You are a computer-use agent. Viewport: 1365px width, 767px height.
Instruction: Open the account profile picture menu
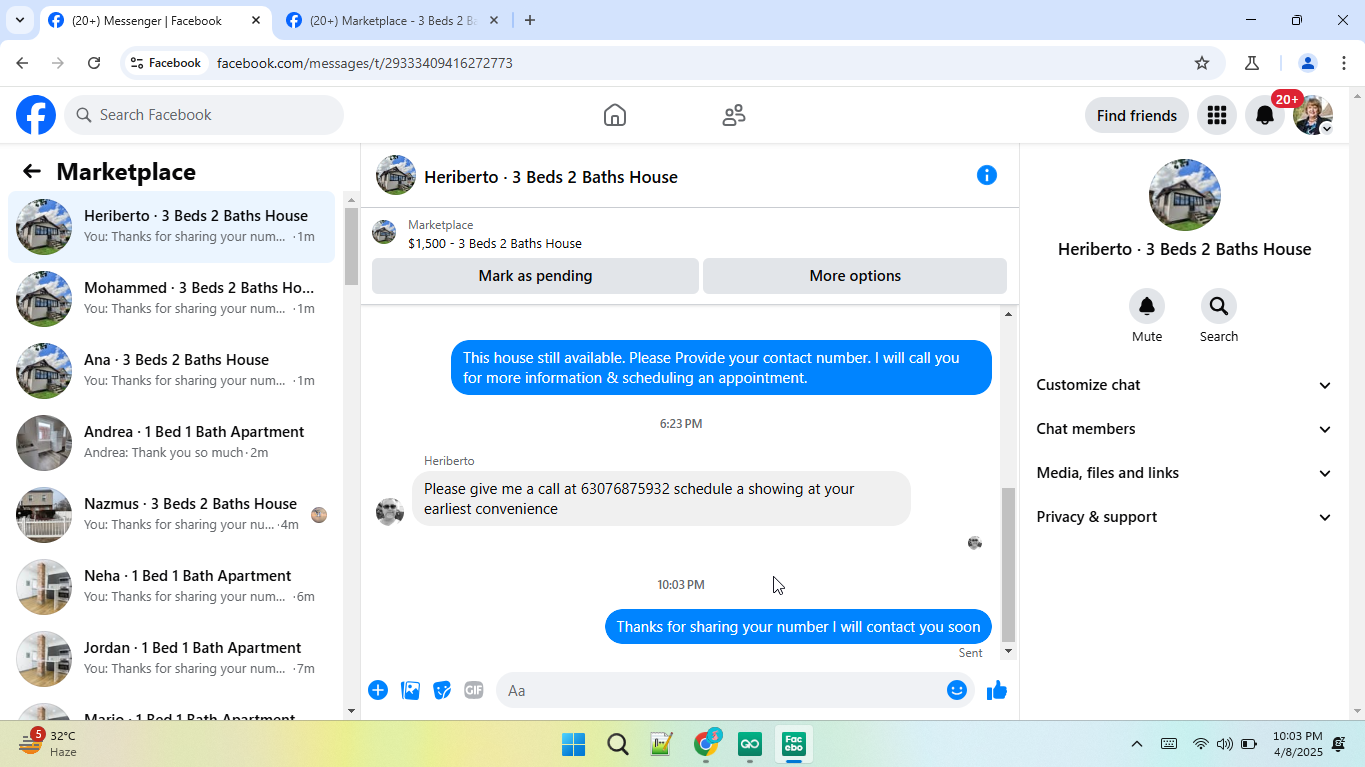pos(1313,115)
